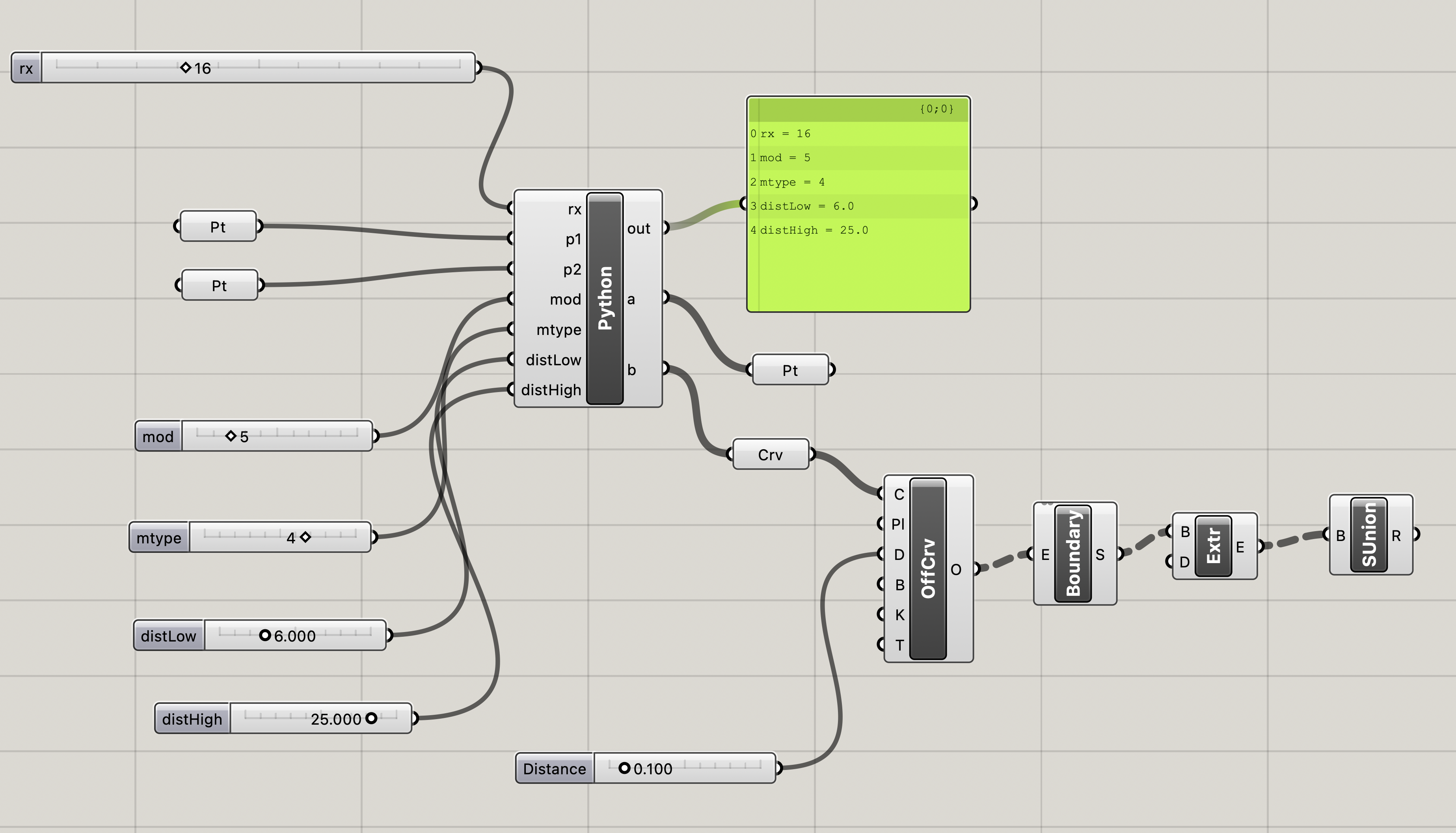
Task: Click the Python mod input
Action: [x=565, y=299]
